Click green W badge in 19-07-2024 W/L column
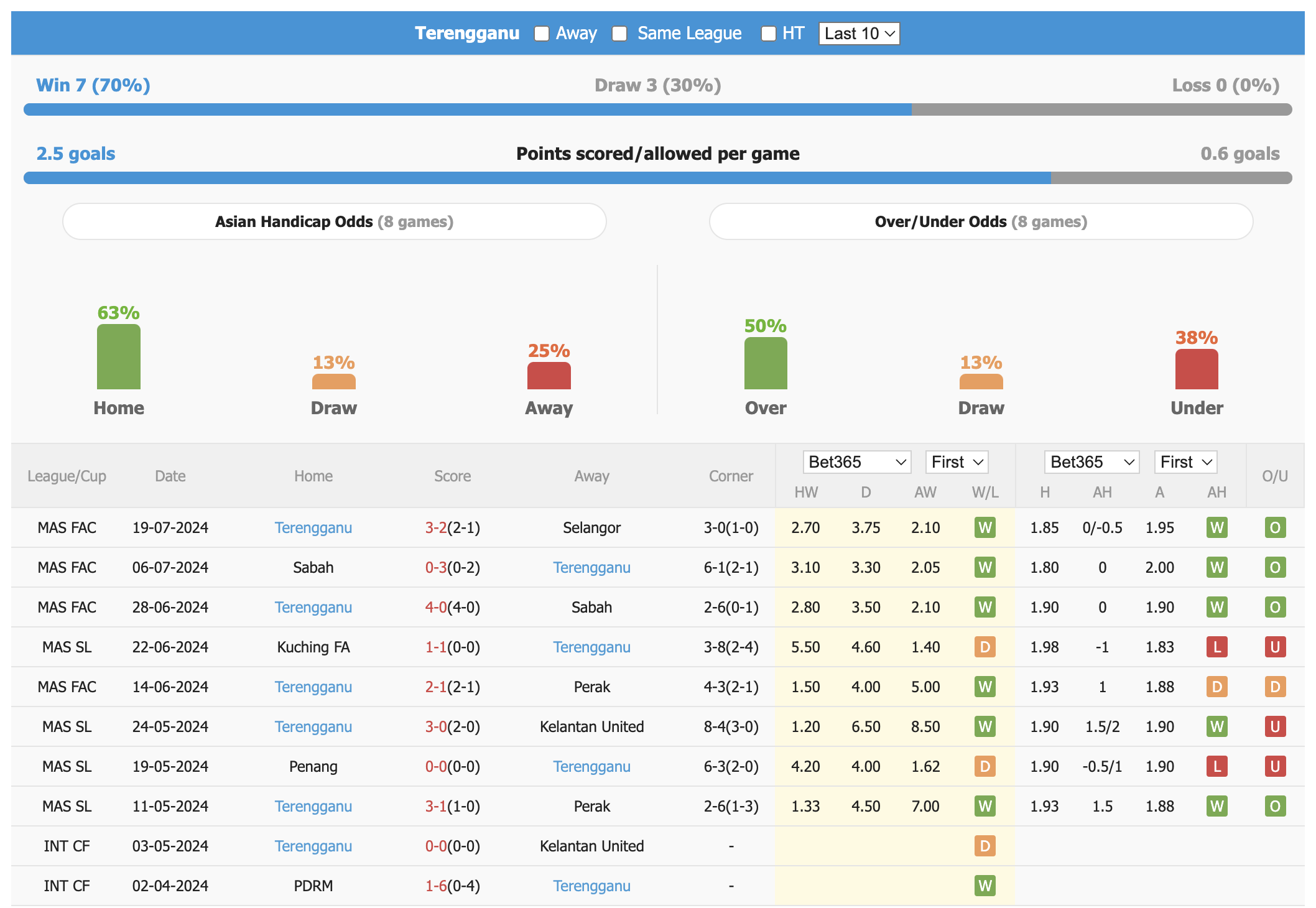The height and width of the screenshot is (908, 1316). point(985,527)
